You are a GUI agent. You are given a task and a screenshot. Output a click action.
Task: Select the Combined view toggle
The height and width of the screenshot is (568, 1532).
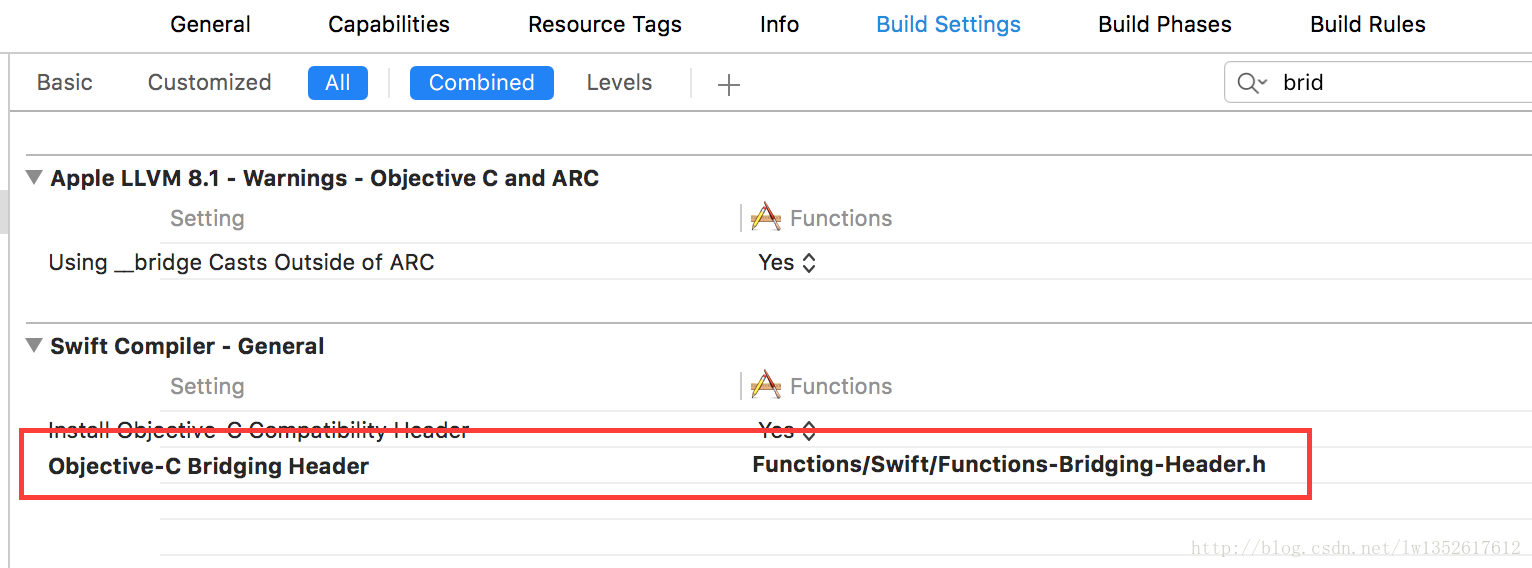click(482, 83)
